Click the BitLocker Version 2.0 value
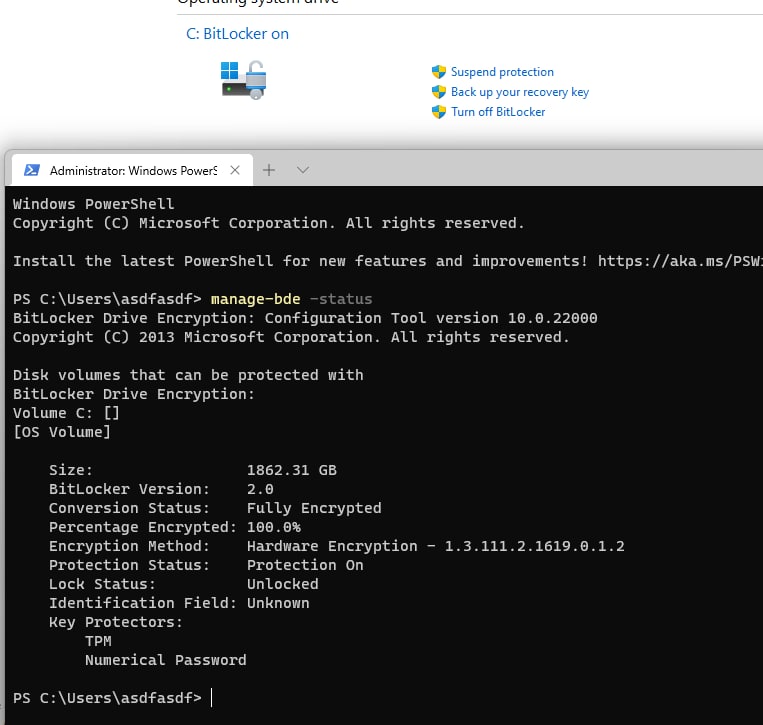This screenshot has width=763, height=725. click(x=260, y=489)
